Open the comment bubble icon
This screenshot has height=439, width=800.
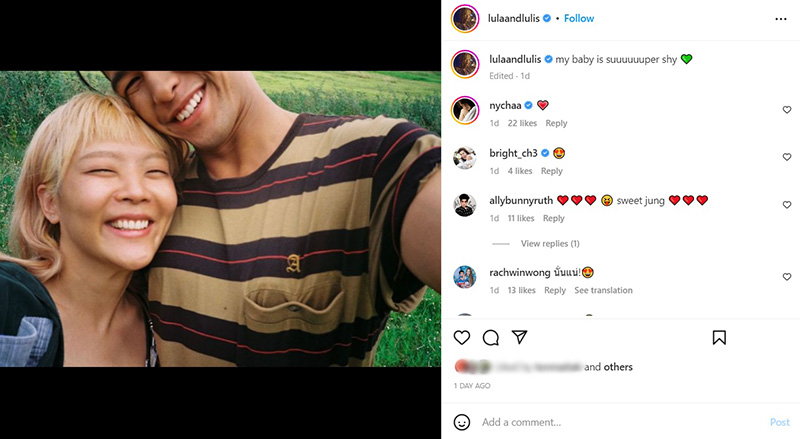pos(491,338)
